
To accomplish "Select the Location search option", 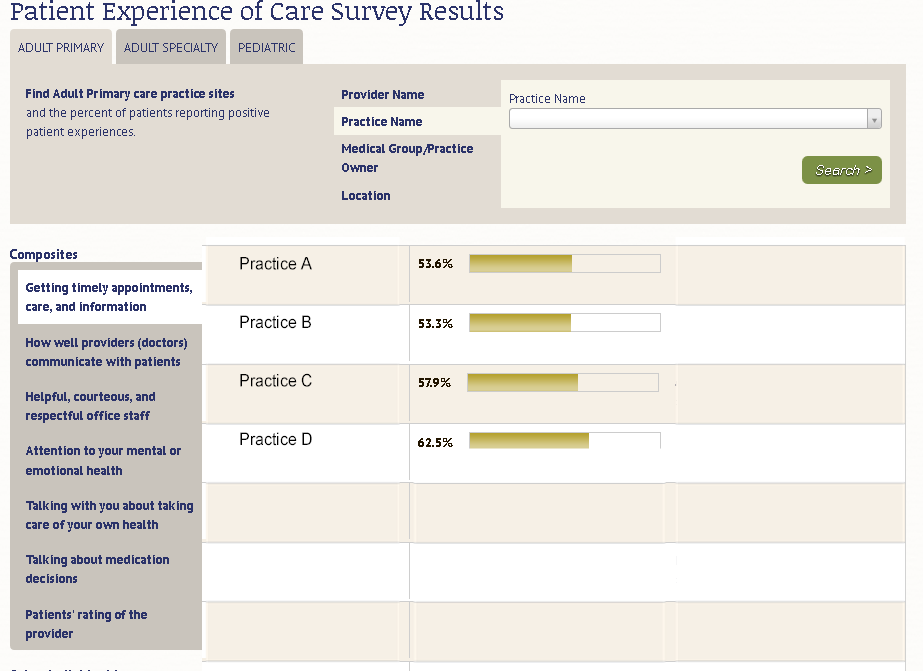I will [365, 196].
